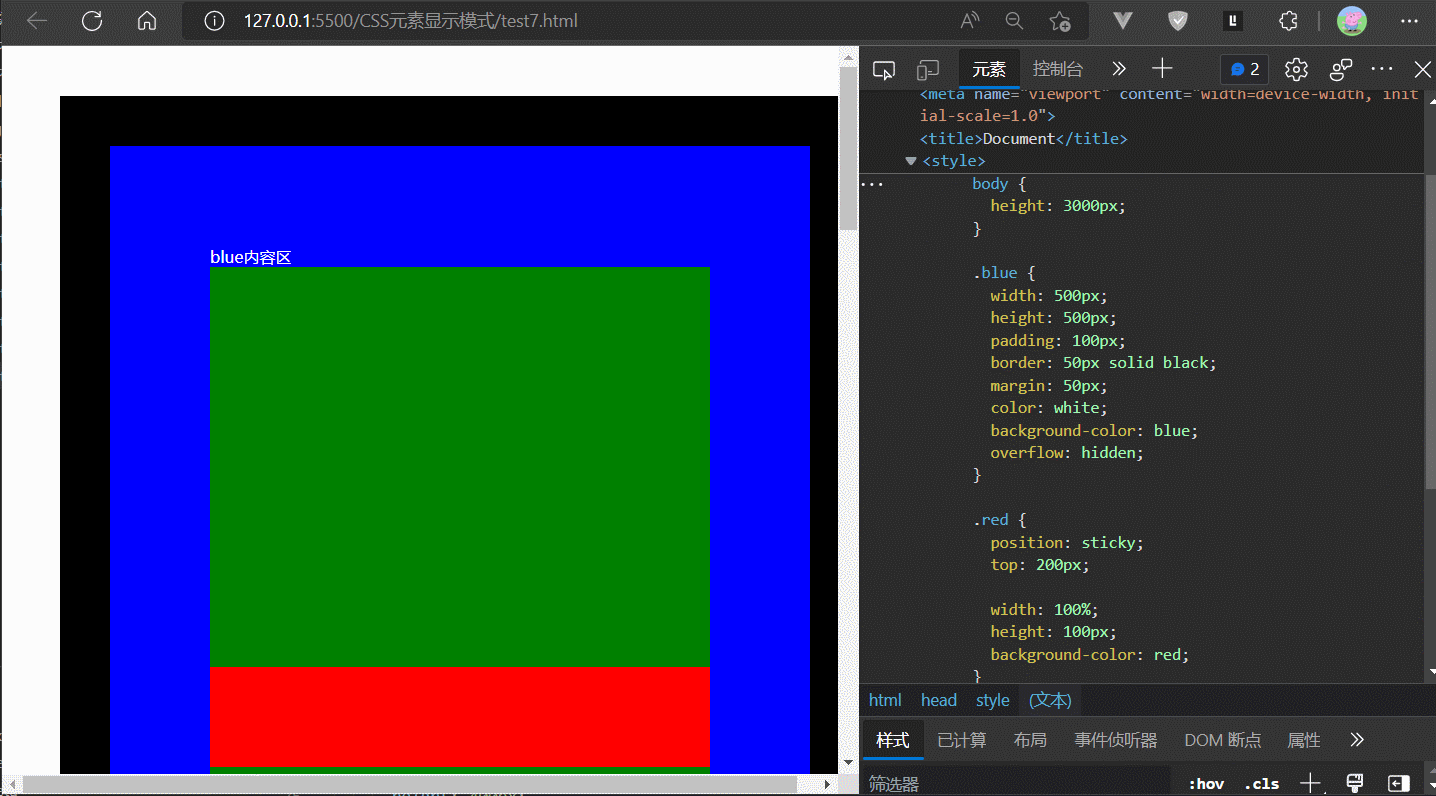Image resolution: width=1436 pixels, height=796 pixels.
Task: Add this page to favorites star icon
Action: pyautogui.click(x=1060, y=21)
